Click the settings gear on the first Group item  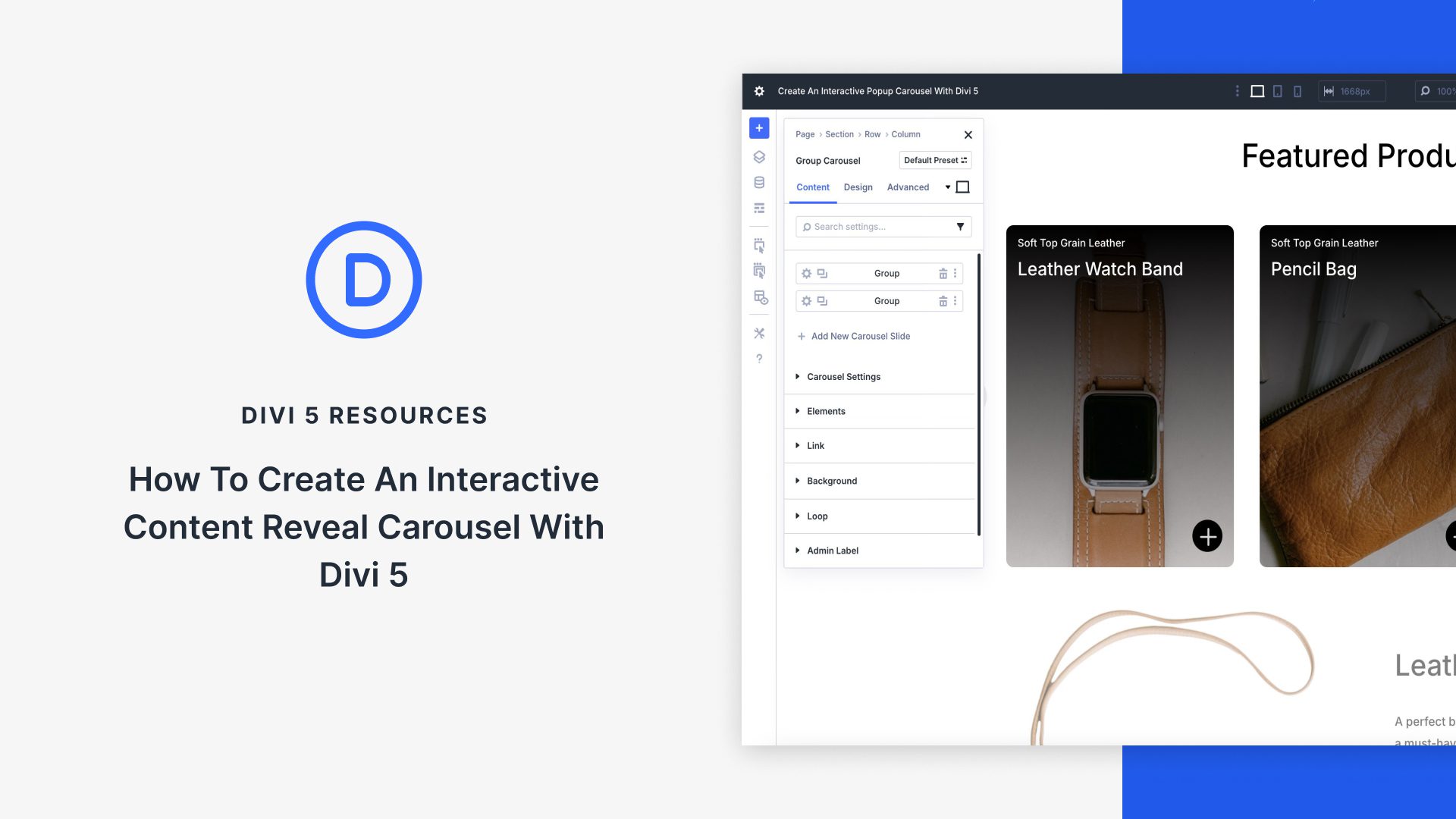click(806, 273)
